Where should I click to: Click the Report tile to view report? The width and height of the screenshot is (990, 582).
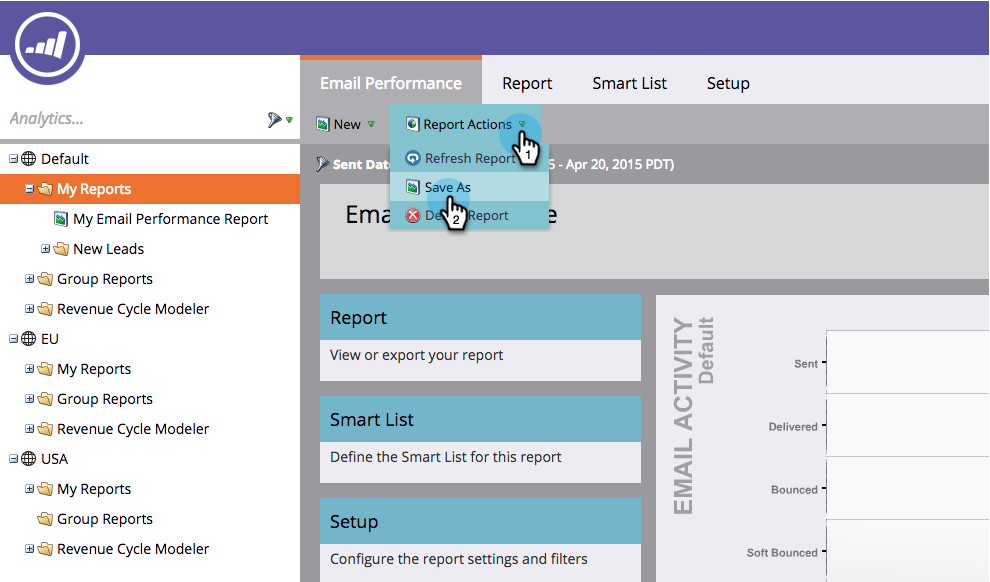pos(480,337)
